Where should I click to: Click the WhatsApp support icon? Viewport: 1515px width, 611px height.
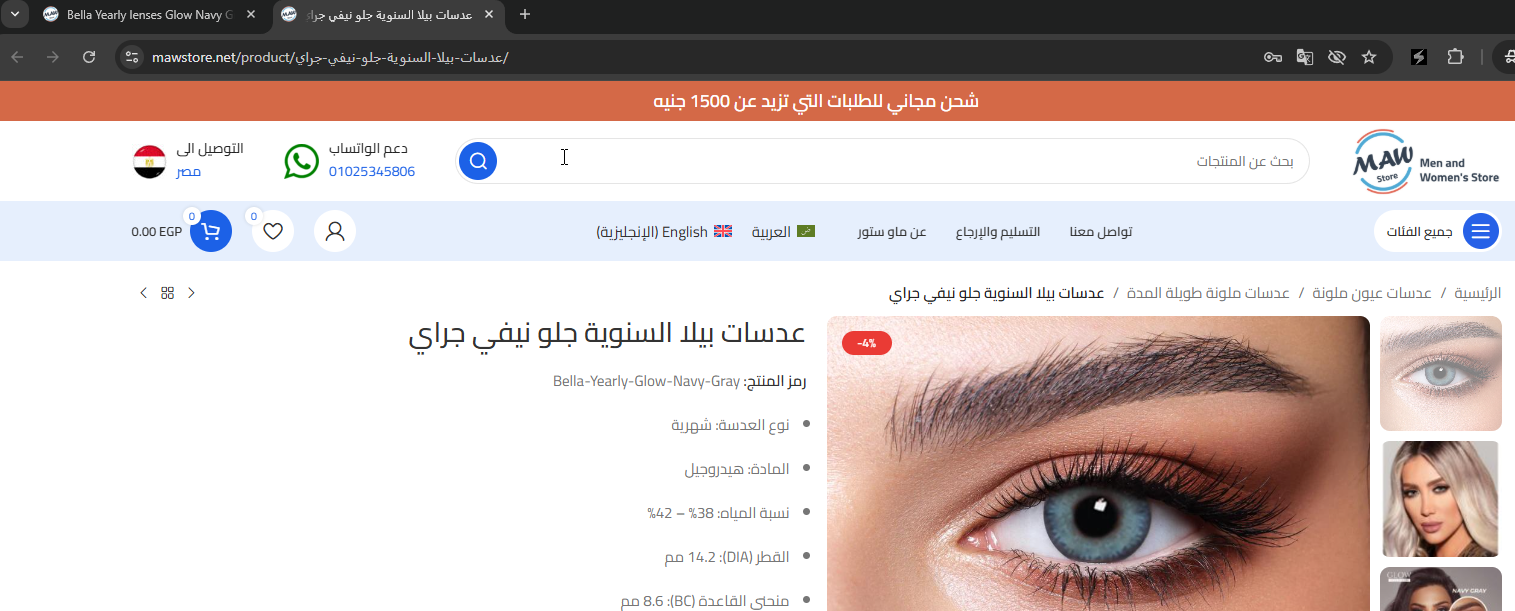(x=301, y=161)
